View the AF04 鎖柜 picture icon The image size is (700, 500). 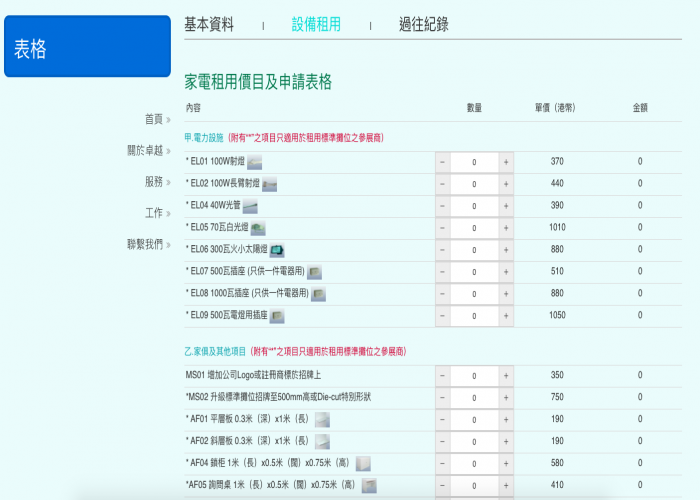pyautogui.click(x=363, y=463)
